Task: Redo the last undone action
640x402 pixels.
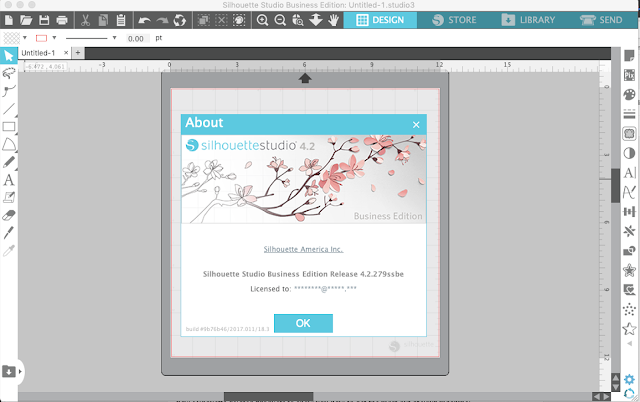Action: click(x=162, y=20)
